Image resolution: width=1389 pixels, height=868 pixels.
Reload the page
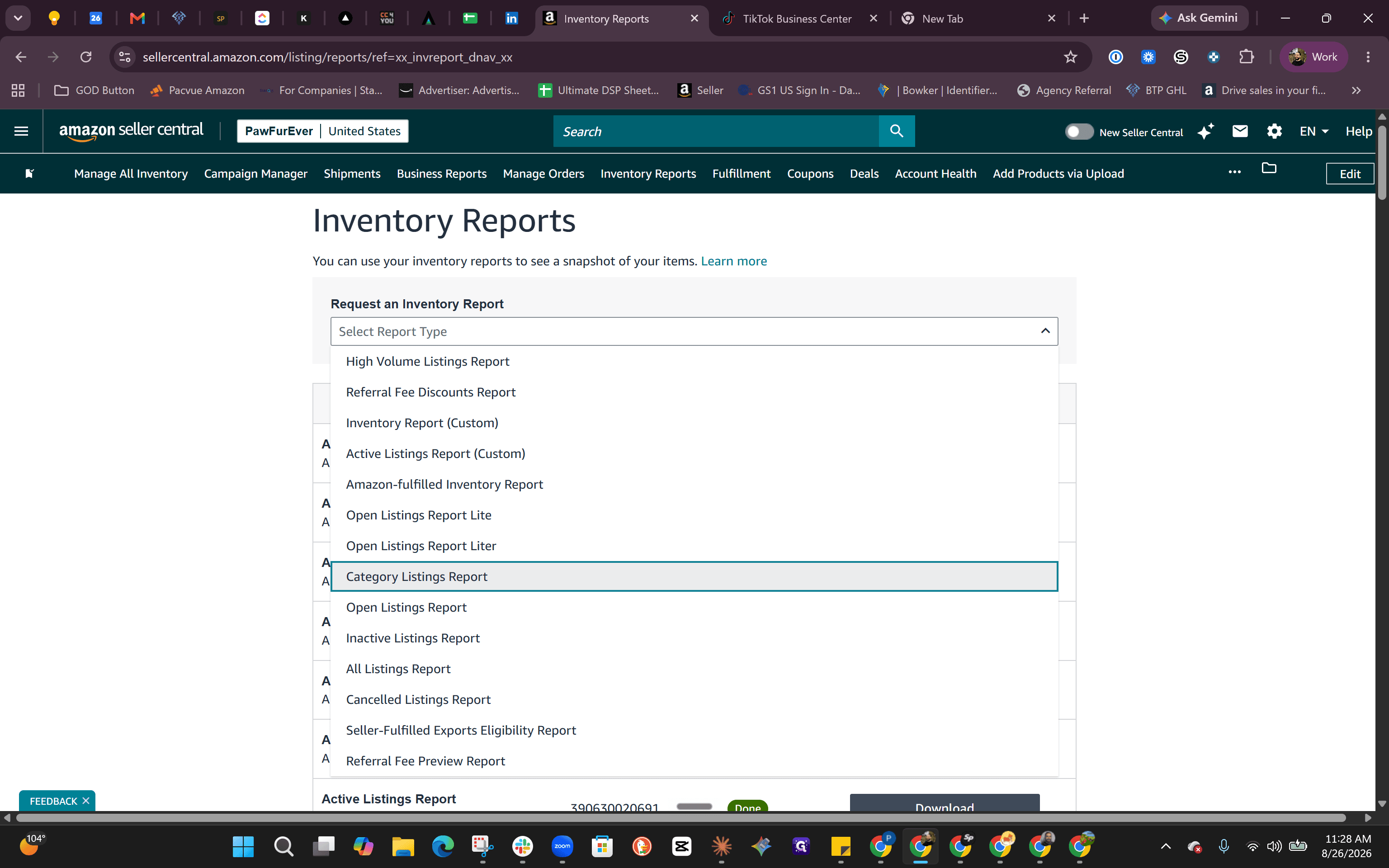point(86,57)
